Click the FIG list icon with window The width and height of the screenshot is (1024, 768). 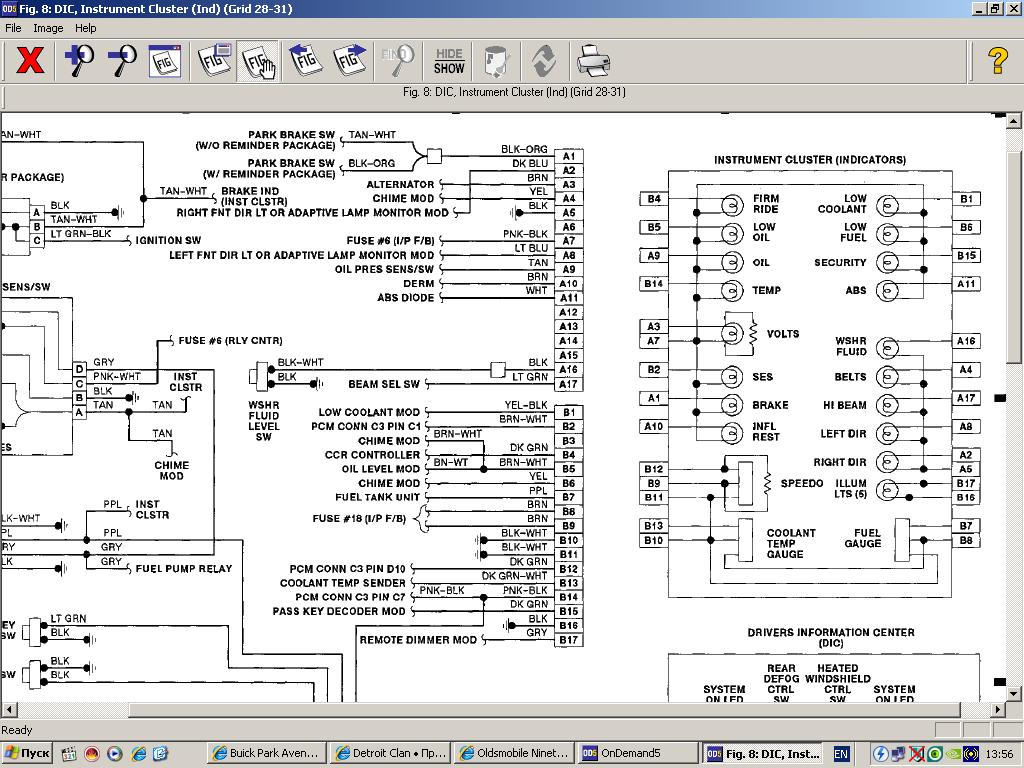pos(214,61)
